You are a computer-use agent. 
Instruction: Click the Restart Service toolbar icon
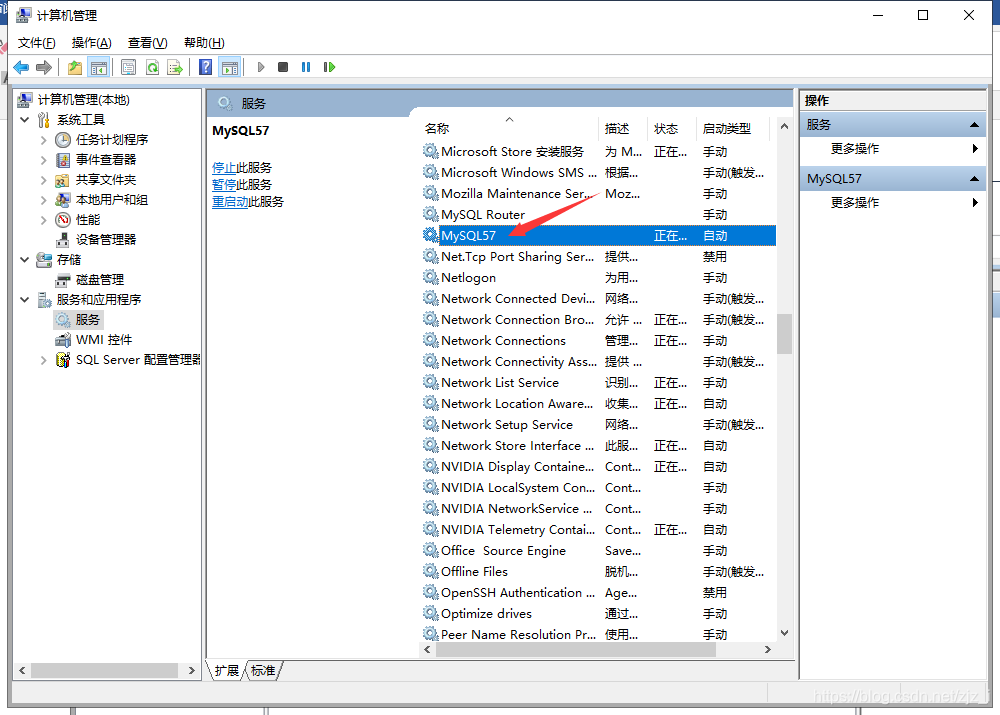[x=329, y=67]
